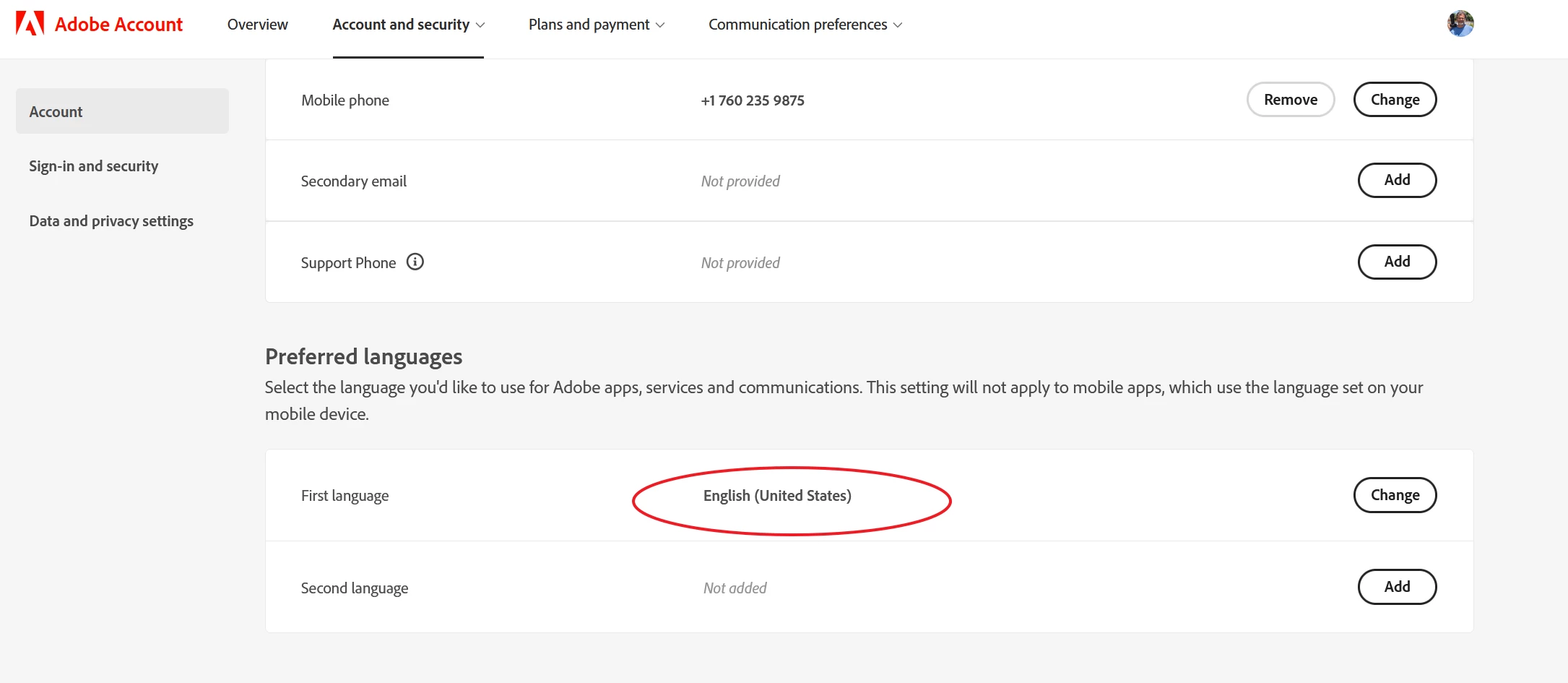Click the Preferred languages heading
The width and height of the screenshot is (1568, 683).
click(364, 357)
